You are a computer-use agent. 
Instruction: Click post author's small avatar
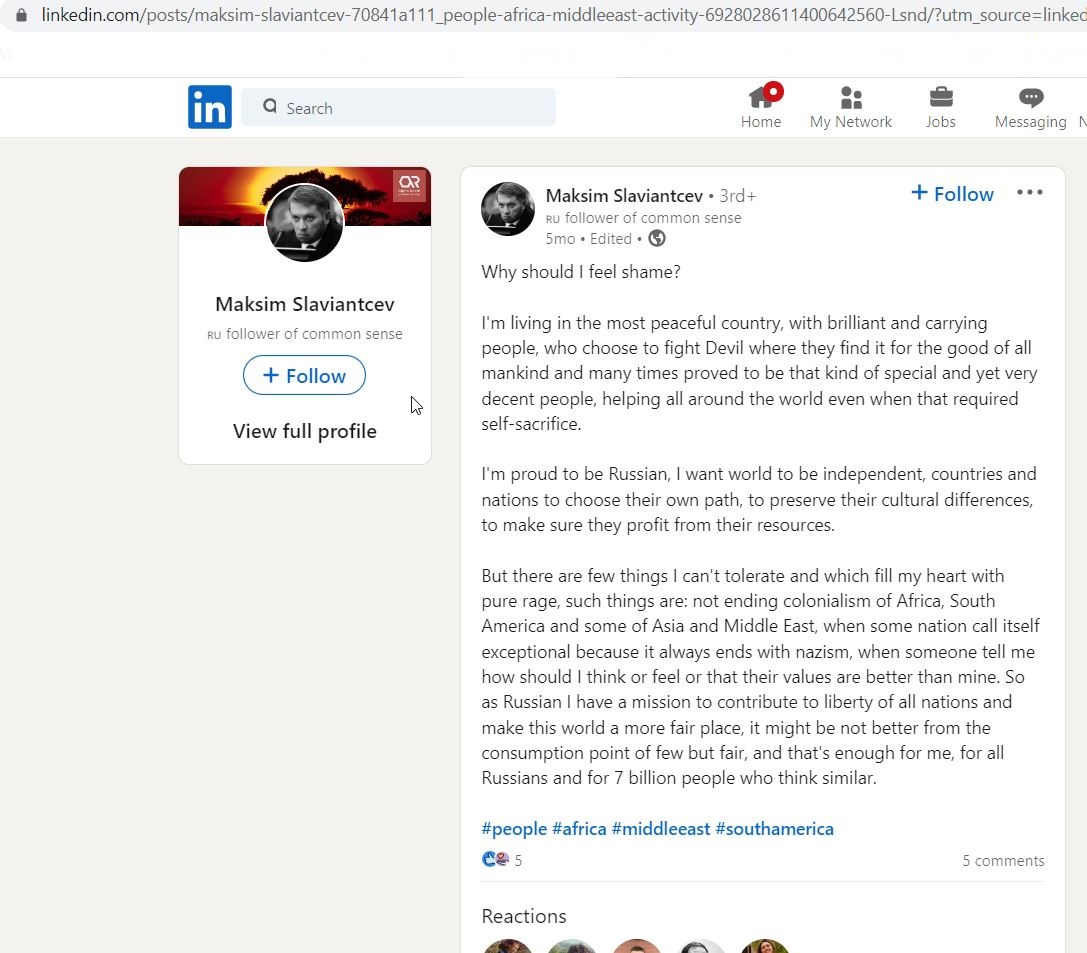(x=508, y=209)
